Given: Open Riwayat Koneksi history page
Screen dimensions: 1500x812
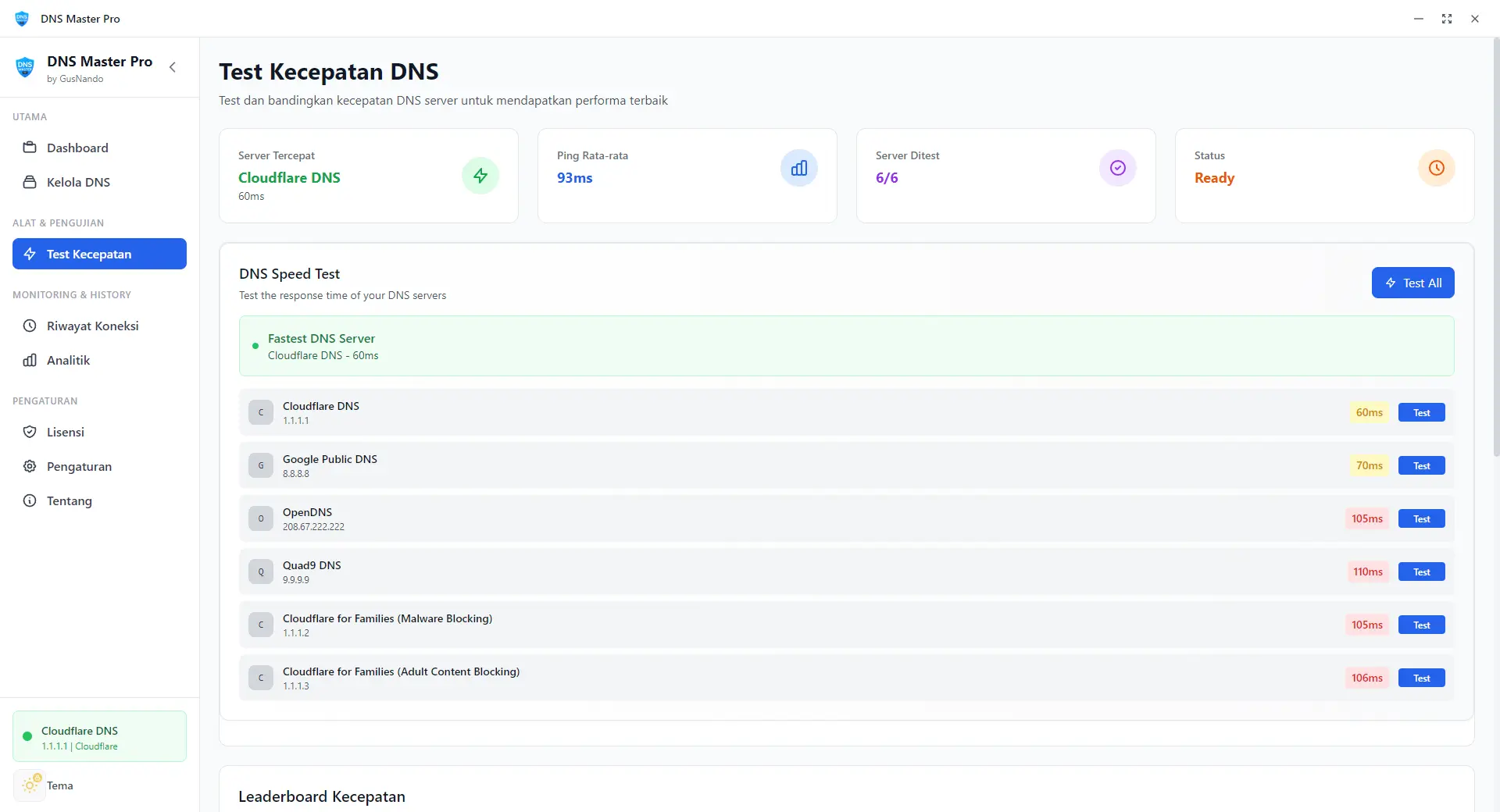Looking at the screenshot, I should click(x=99, y=326).
